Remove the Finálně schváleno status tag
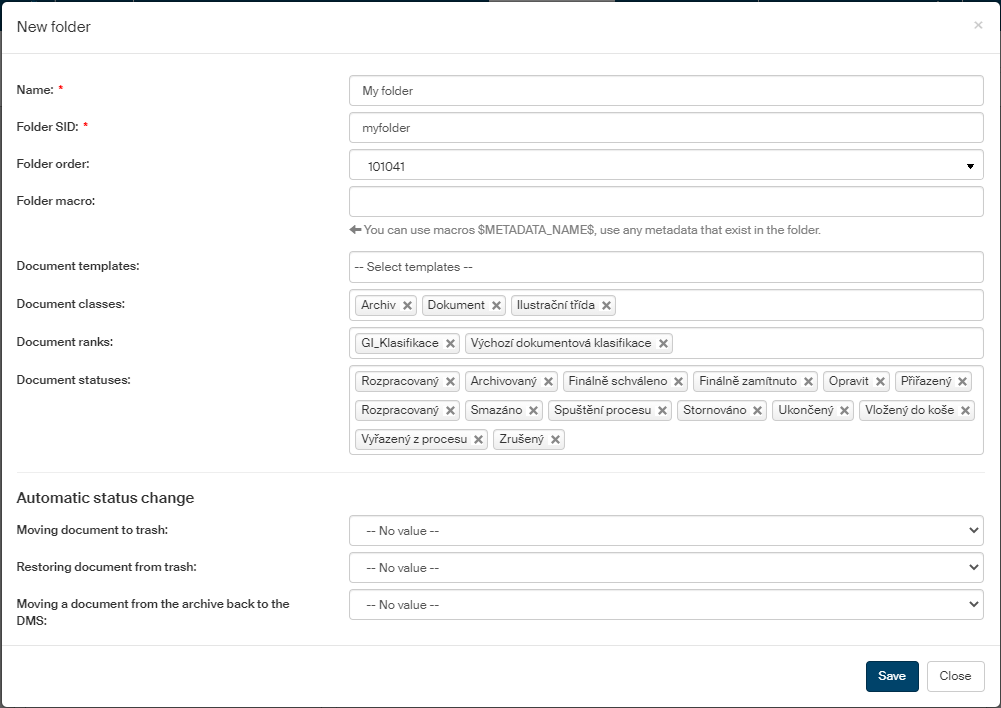Image resolution: width=1001 pixels, height=708 pixels. [x=678, y=382]
